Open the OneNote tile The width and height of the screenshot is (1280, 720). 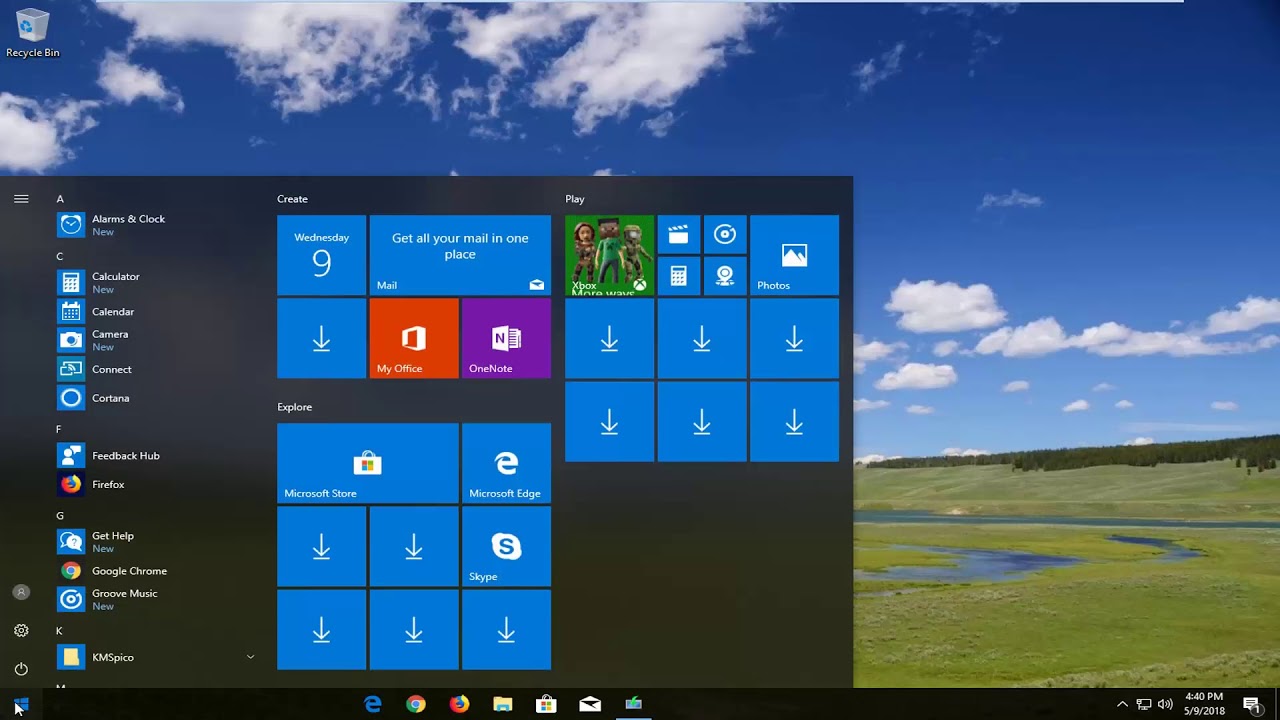click(x=506, y=338)
